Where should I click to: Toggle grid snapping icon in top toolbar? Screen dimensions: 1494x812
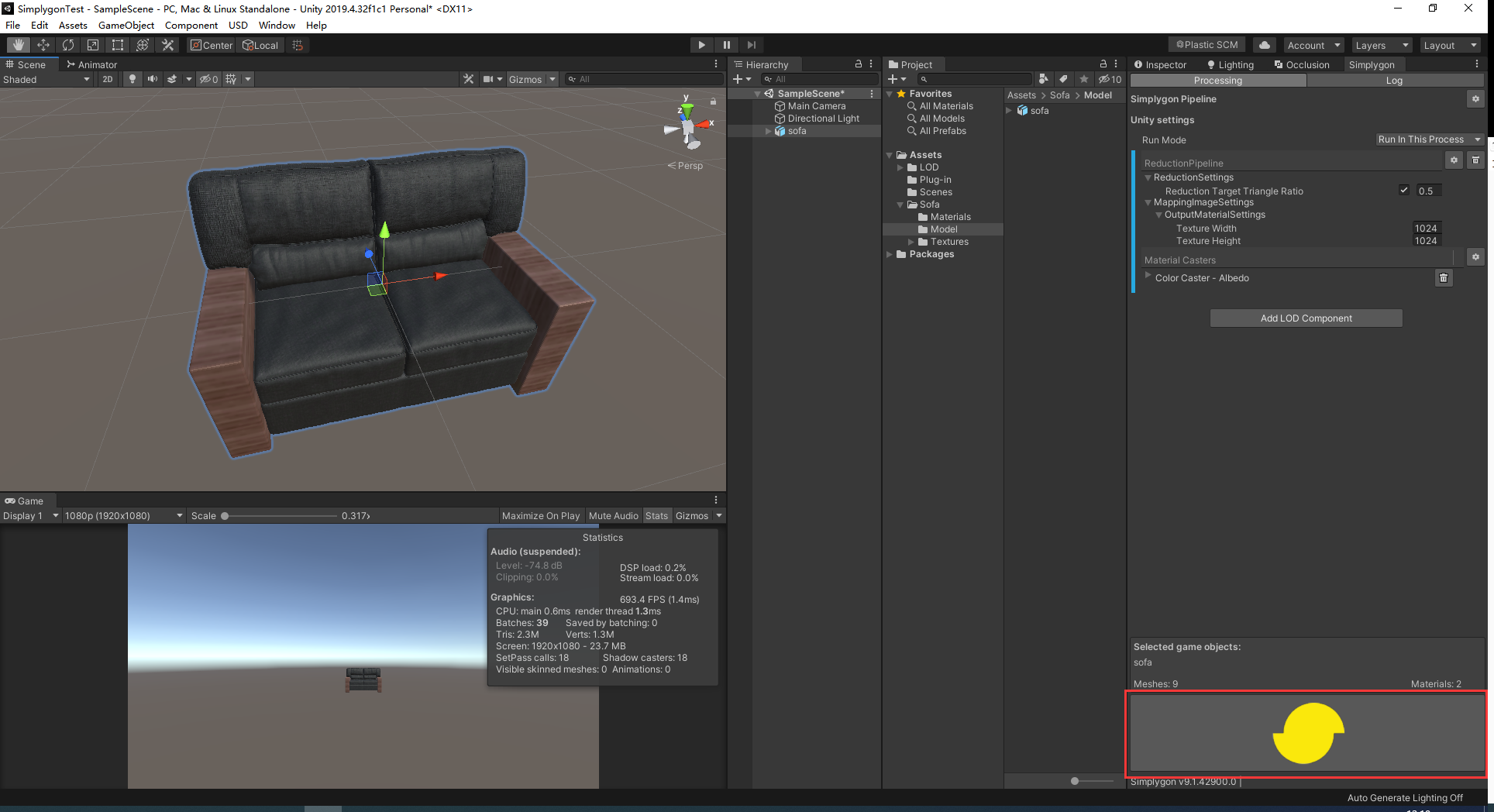pyautogui.click(x=298, y=45)
